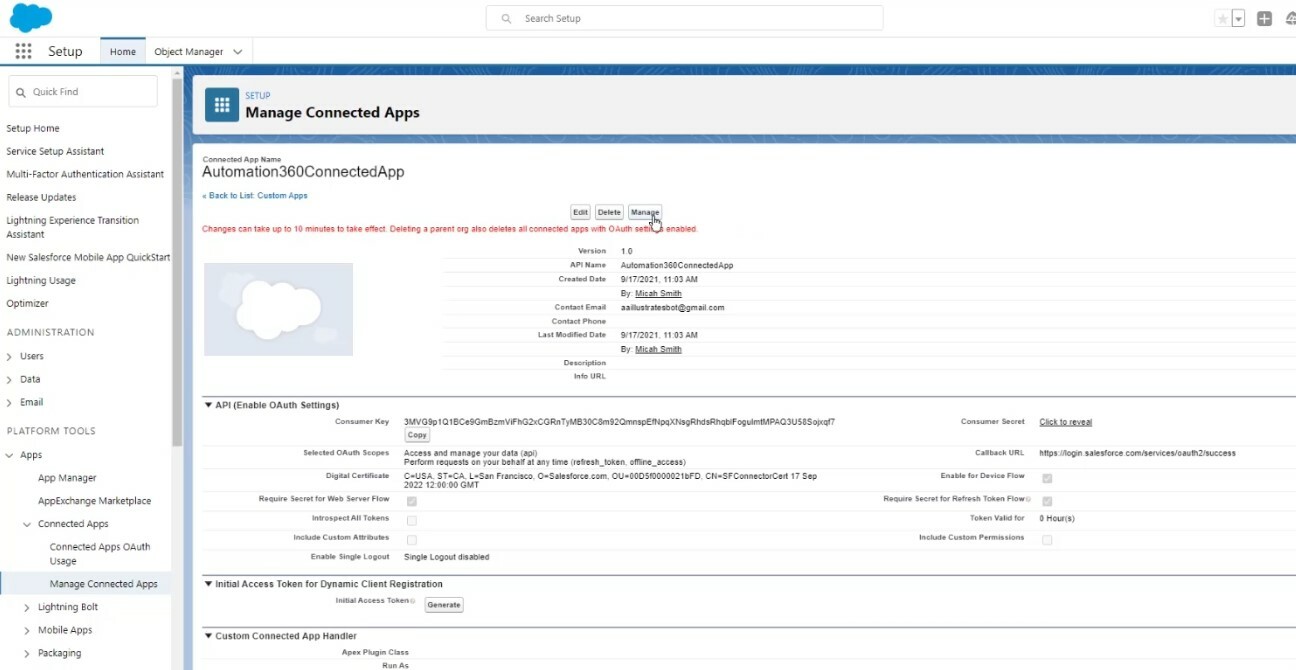Open Connected Apps OAuth Usage

(x=100, y=554)
